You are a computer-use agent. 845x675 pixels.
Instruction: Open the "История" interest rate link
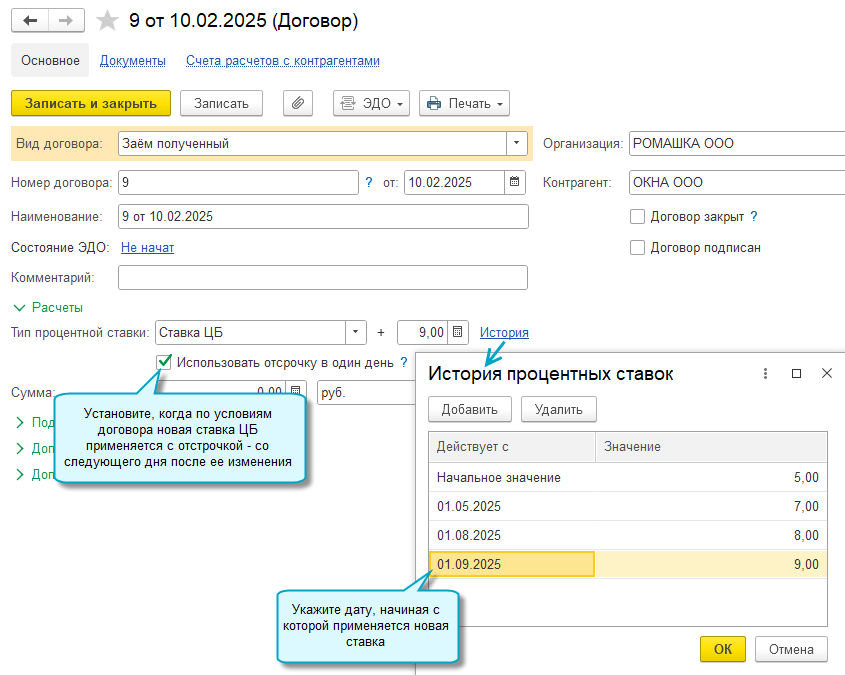[504, 332]
